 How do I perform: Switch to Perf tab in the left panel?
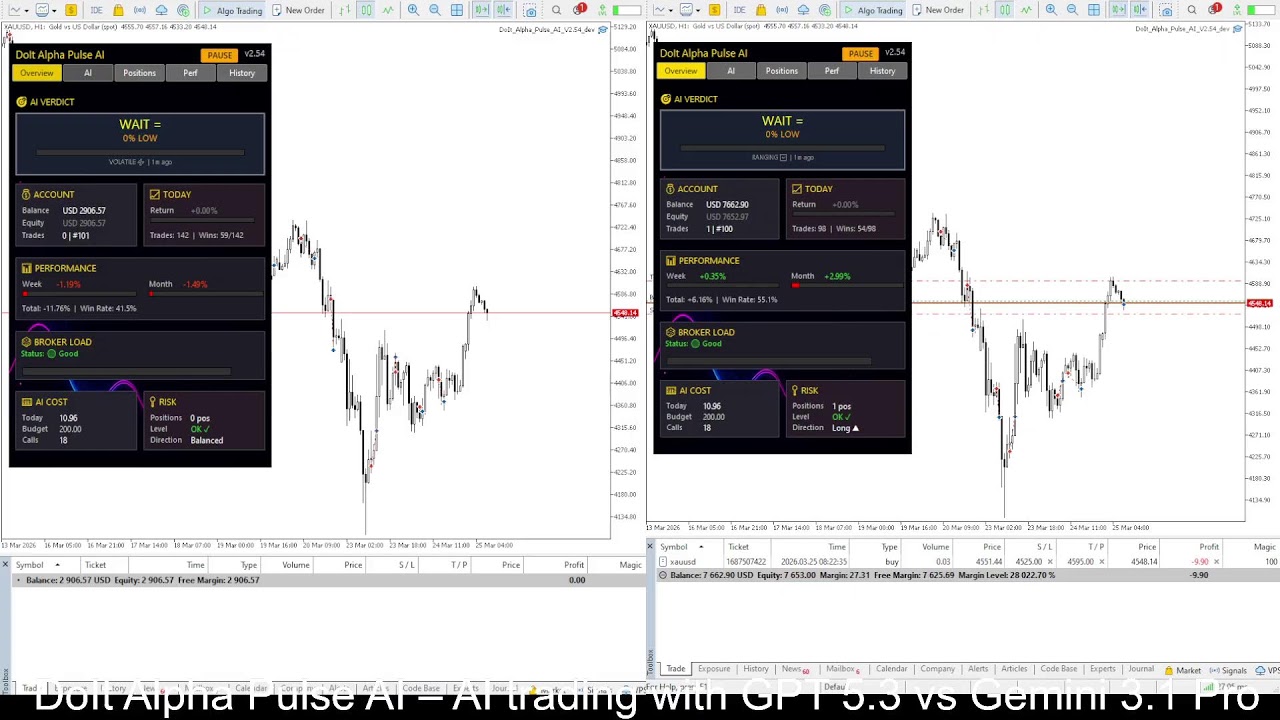click(190, 73)
